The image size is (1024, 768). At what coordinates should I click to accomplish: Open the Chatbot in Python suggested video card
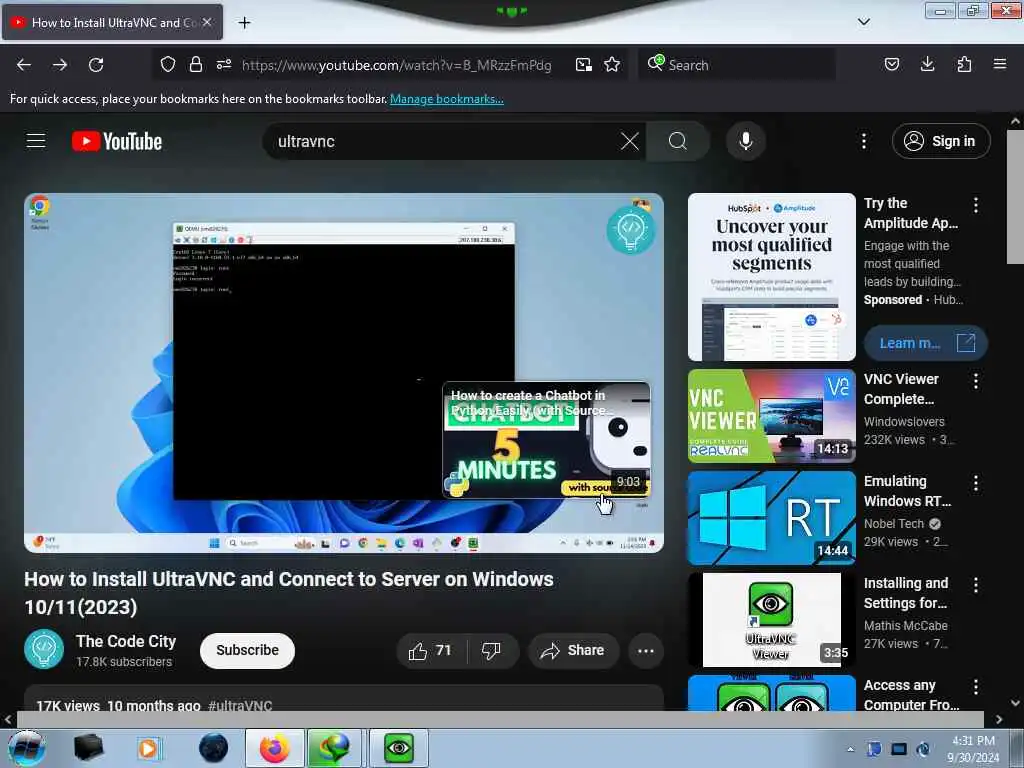pos(547,440)
